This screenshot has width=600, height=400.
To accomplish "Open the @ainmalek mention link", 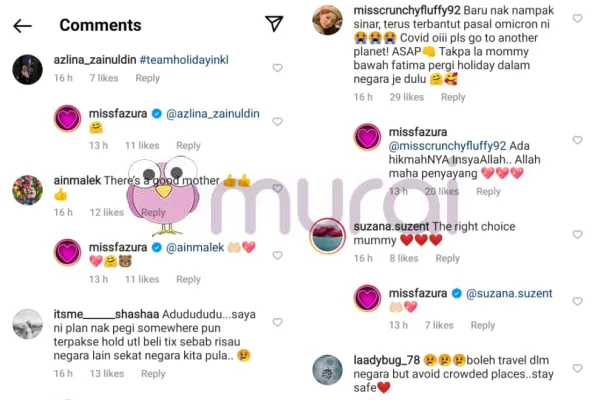I will (x=195, y=247).
